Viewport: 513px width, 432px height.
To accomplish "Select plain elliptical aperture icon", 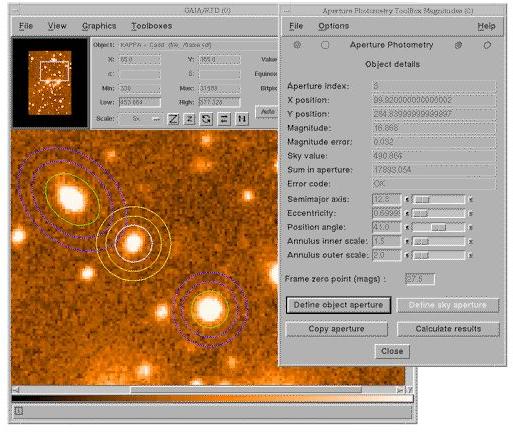I will tap(487, 45).
